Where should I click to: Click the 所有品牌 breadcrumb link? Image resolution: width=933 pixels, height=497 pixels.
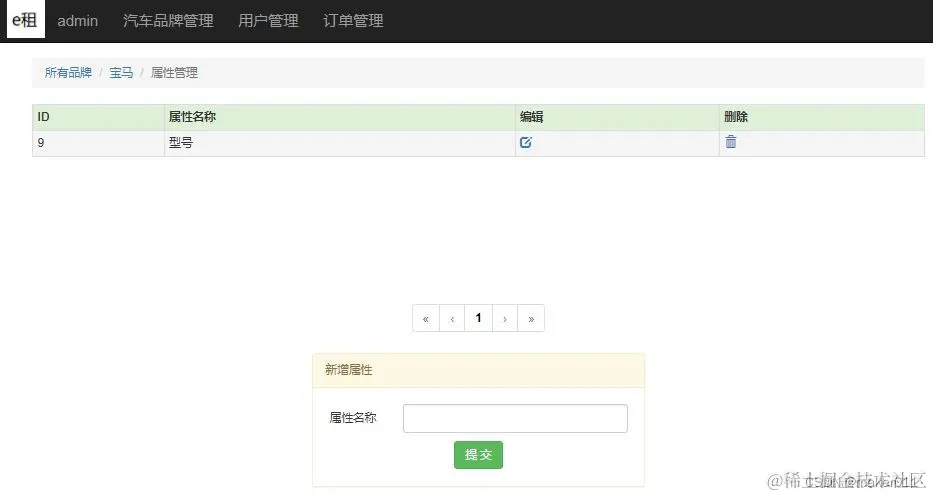(x=68, y=73)
